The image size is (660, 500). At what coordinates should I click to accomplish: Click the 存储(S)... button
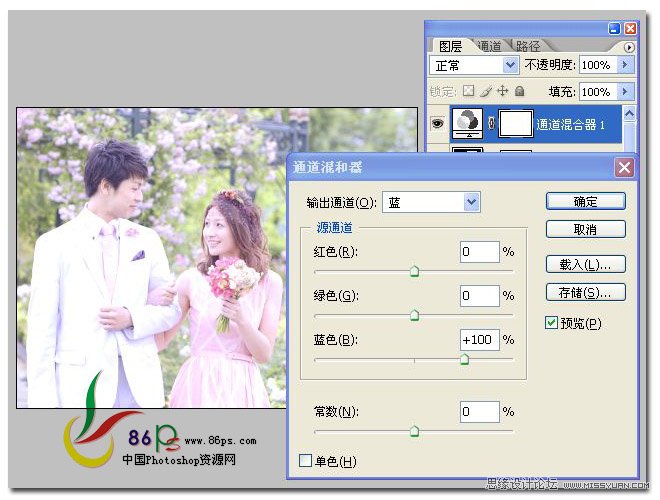coord(585,292)
